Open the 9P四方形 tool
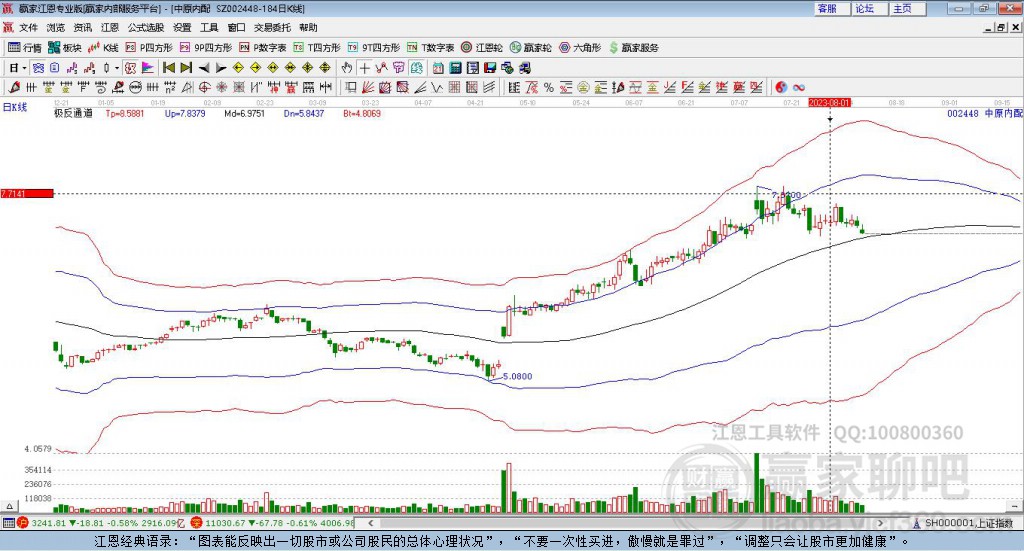This screenshot has height=551, width=1024. tap(206, 48)
